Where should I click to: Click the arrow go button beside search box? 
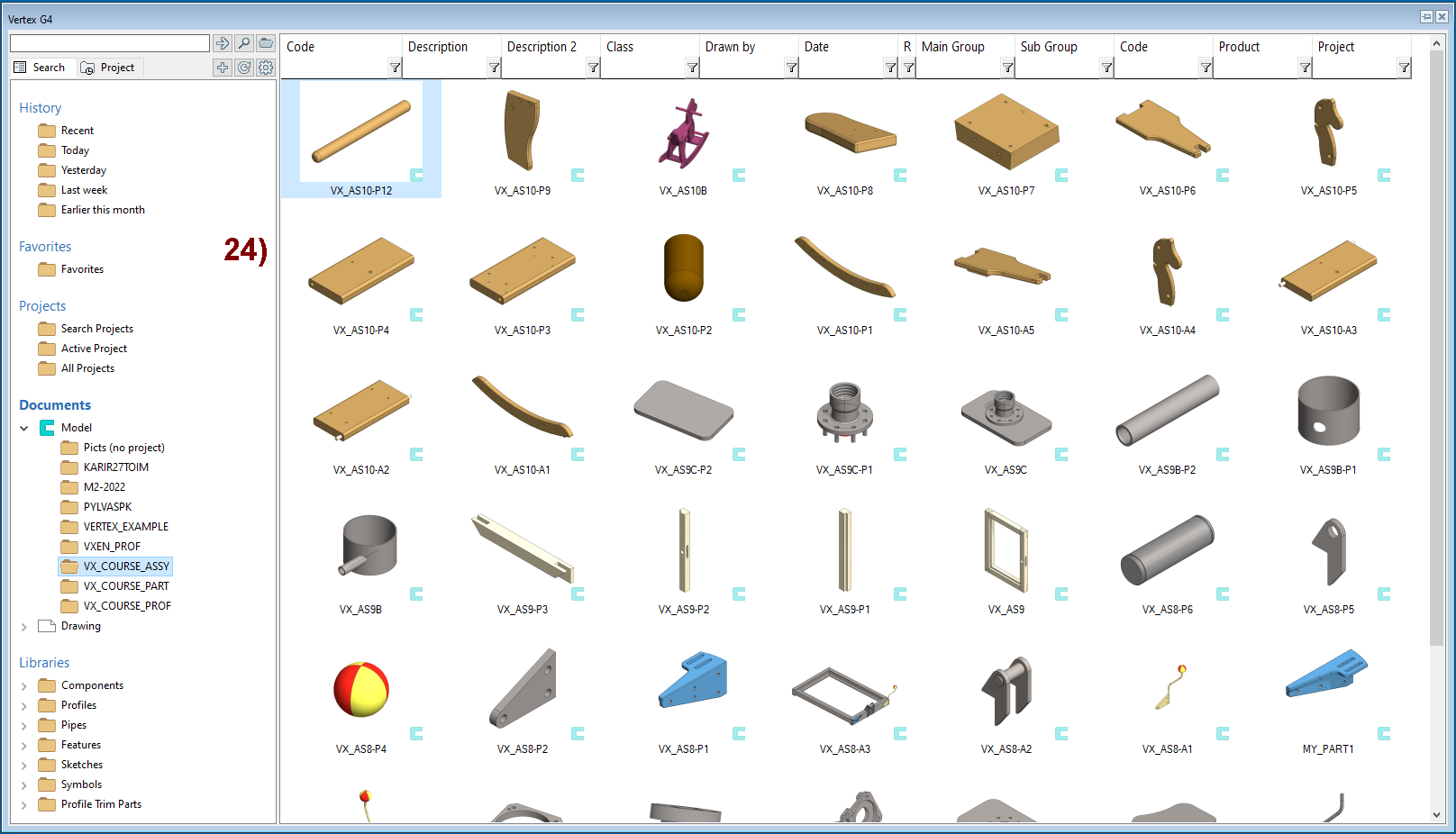click(223, 43)
